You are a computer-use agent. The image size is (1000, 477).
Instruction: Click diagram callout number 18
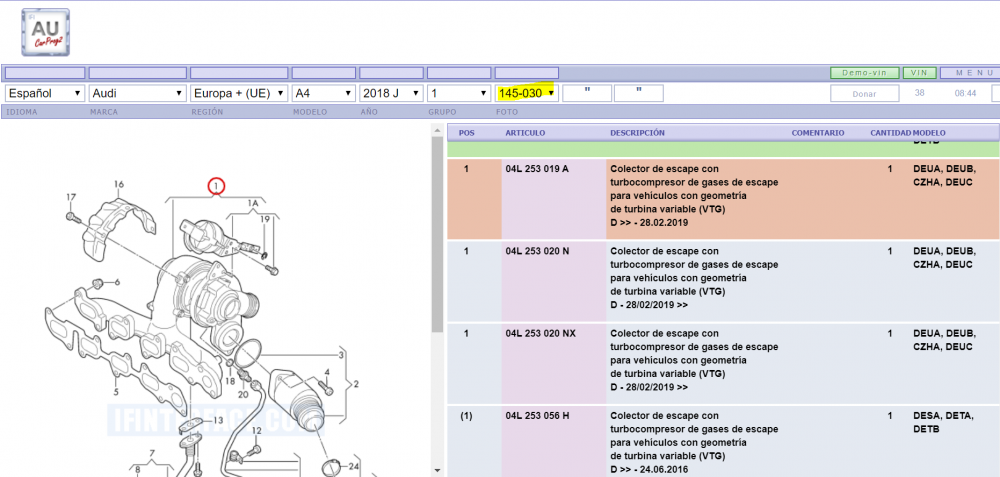[230, 381]
